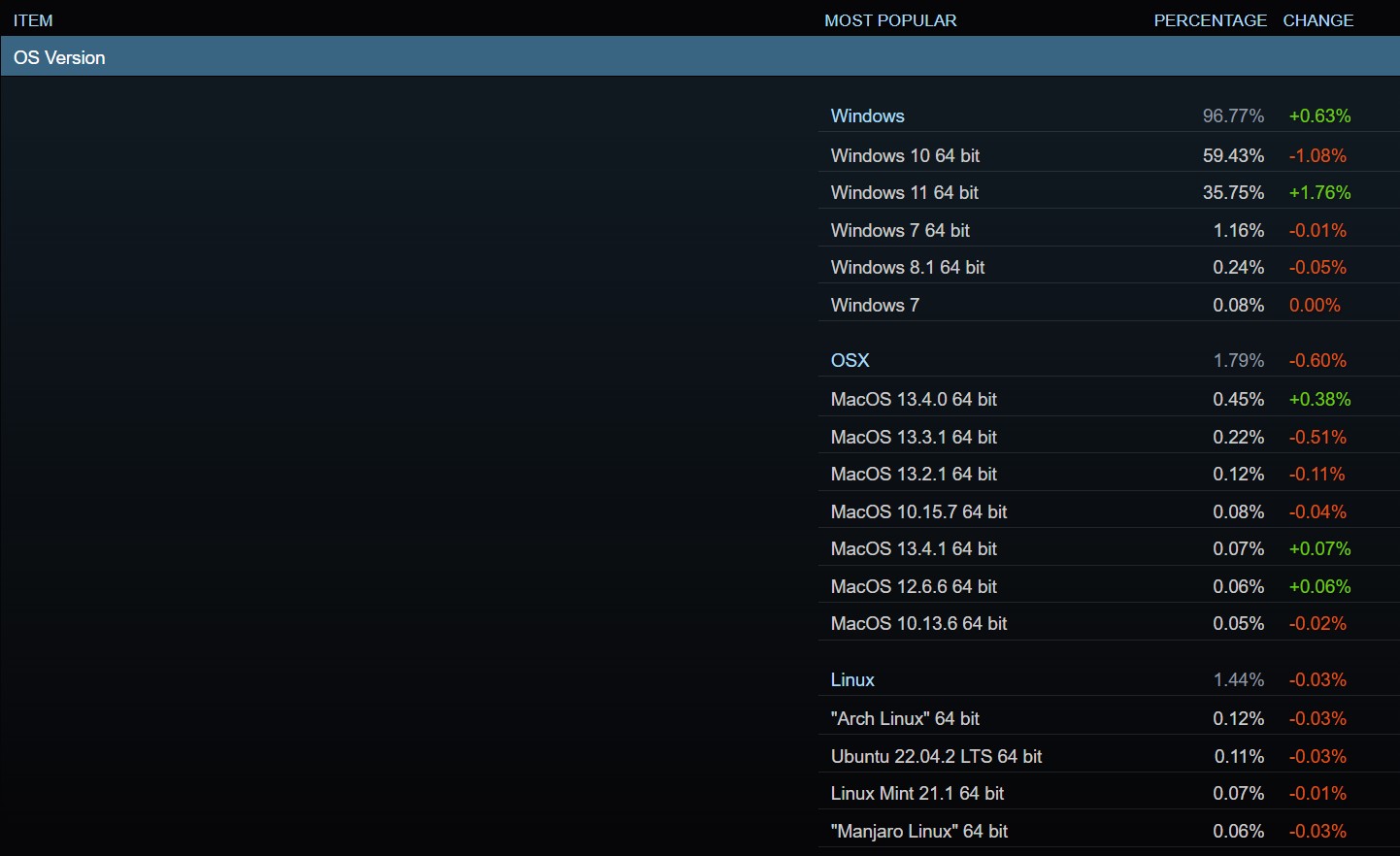
Task: Select the MacOS 13.3.1 64 bit label
Action: point(914,437)
